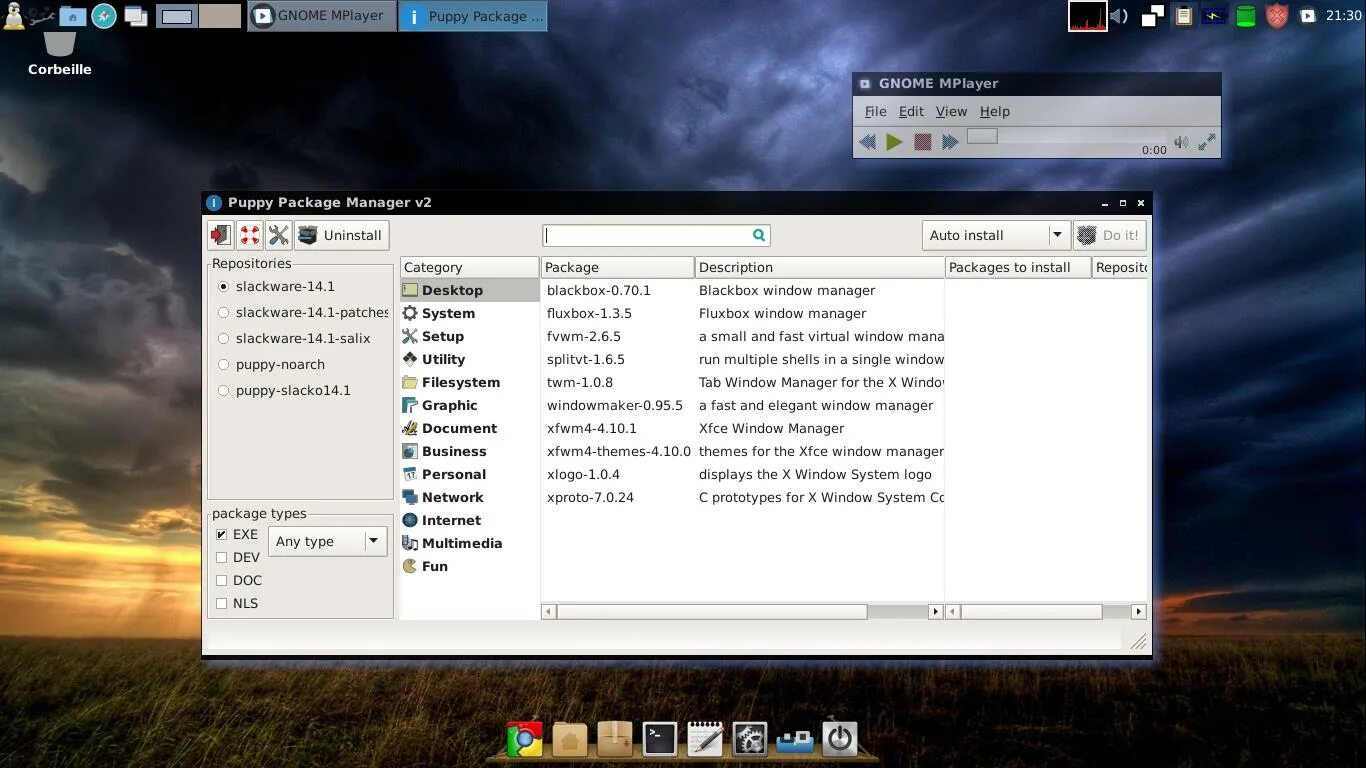Open home folder from the dock
Viewport: 1366px width, 768px height.
[570, 739]
